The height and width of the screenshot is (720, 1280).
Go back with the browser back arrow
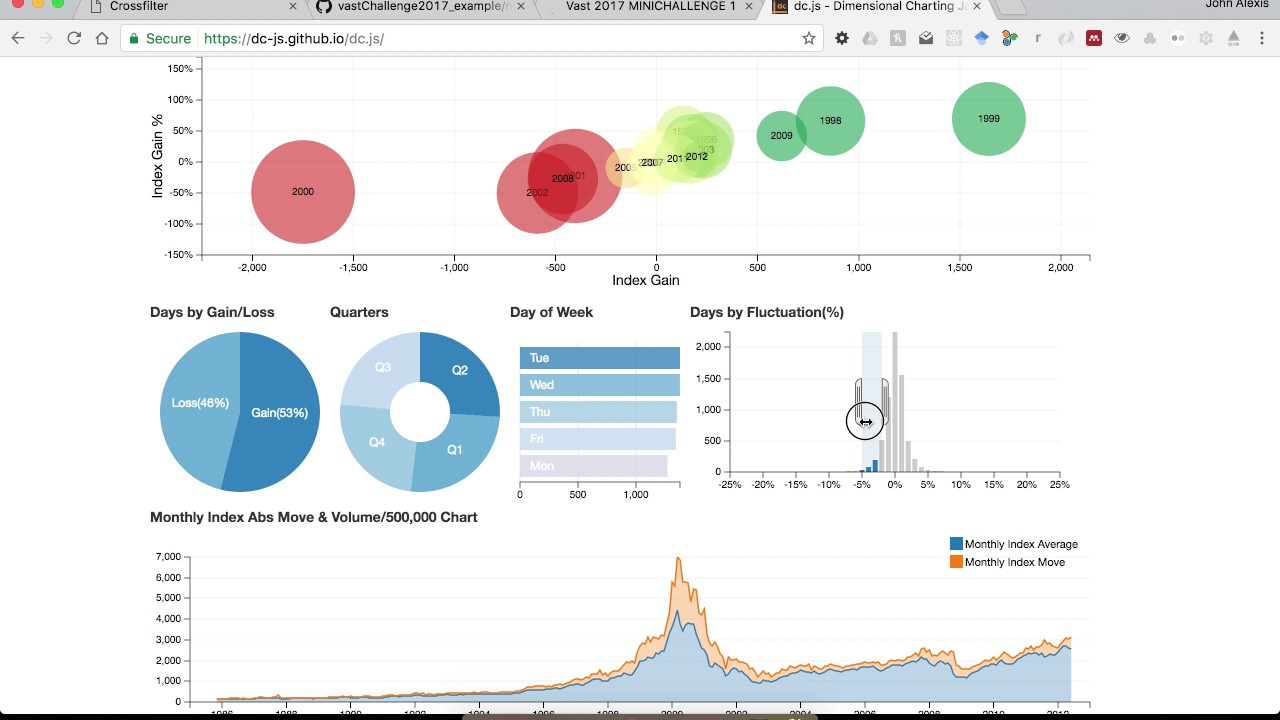pos(18,38)
